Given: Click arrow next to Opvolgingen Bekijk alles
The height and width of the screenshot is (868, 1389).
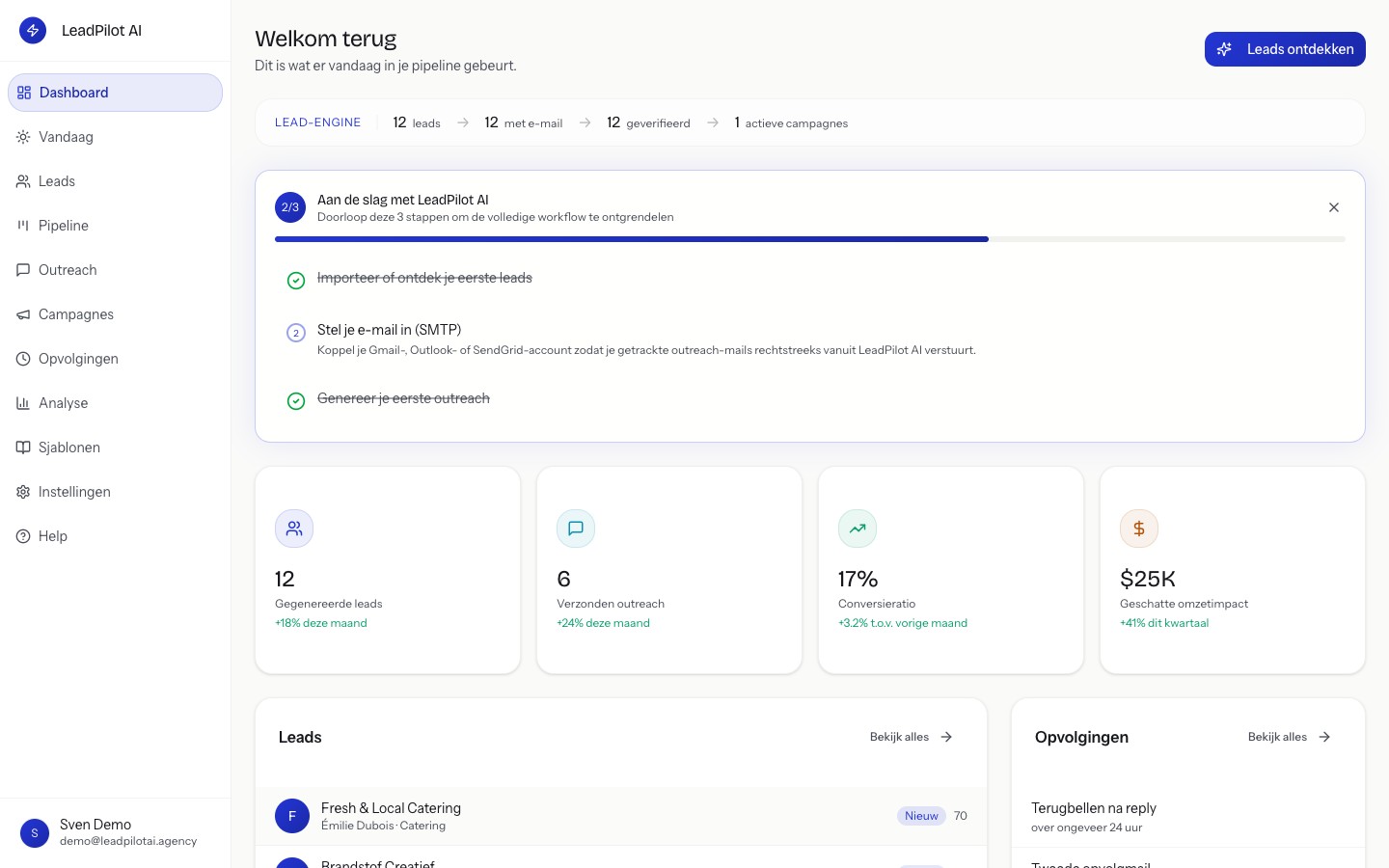Looking at the screenshot, I should (x=1324, y=737).
